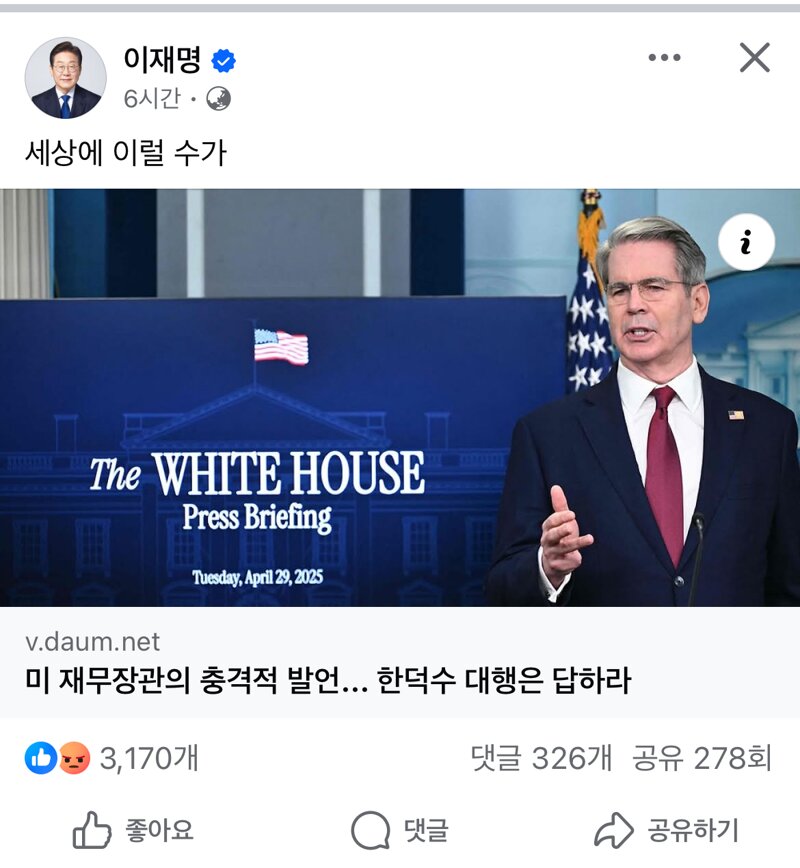
Task: Click the 댓글 comment button
Action: click(400, 830)
